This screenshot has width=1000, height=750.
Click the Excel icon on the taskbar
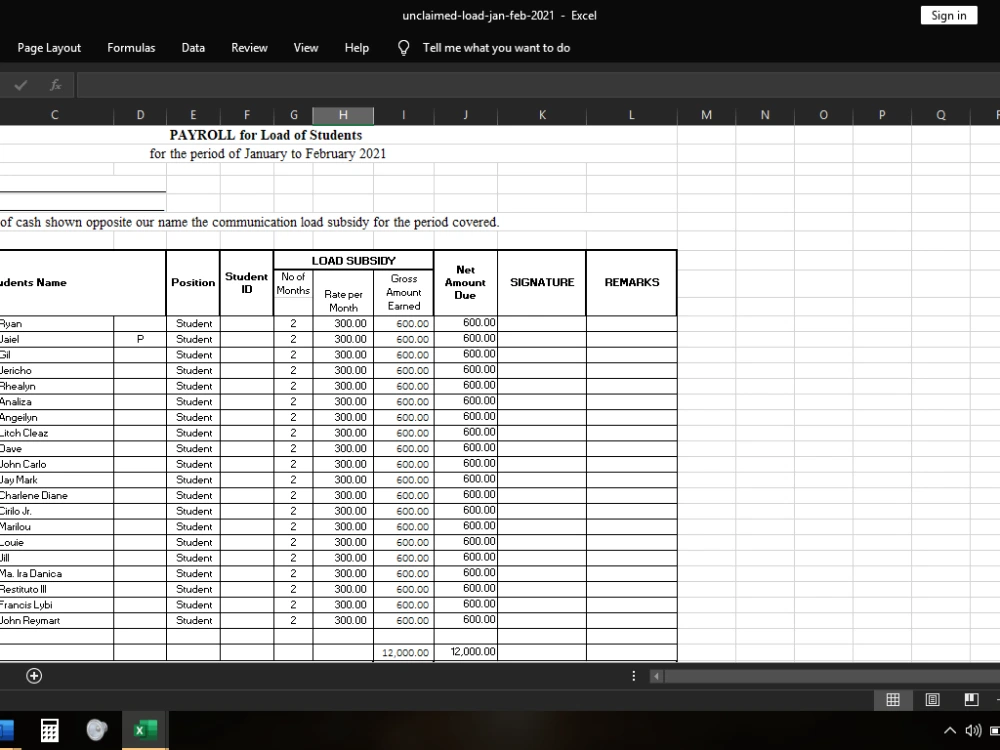point(144,730)
